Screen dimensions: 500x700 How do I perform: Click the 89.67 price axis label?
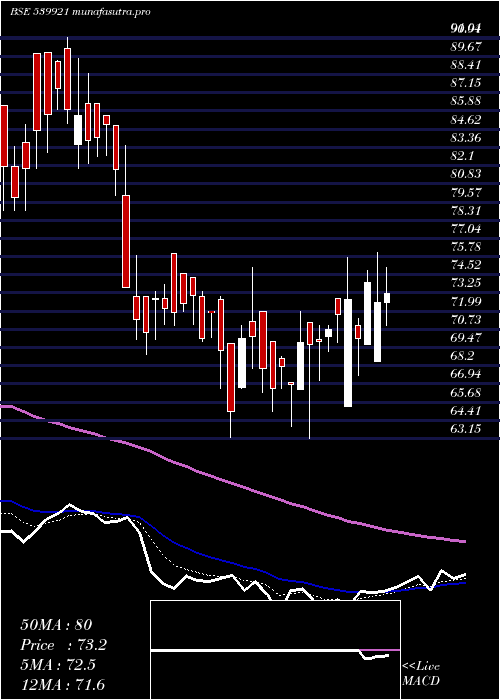coord(465,46)
